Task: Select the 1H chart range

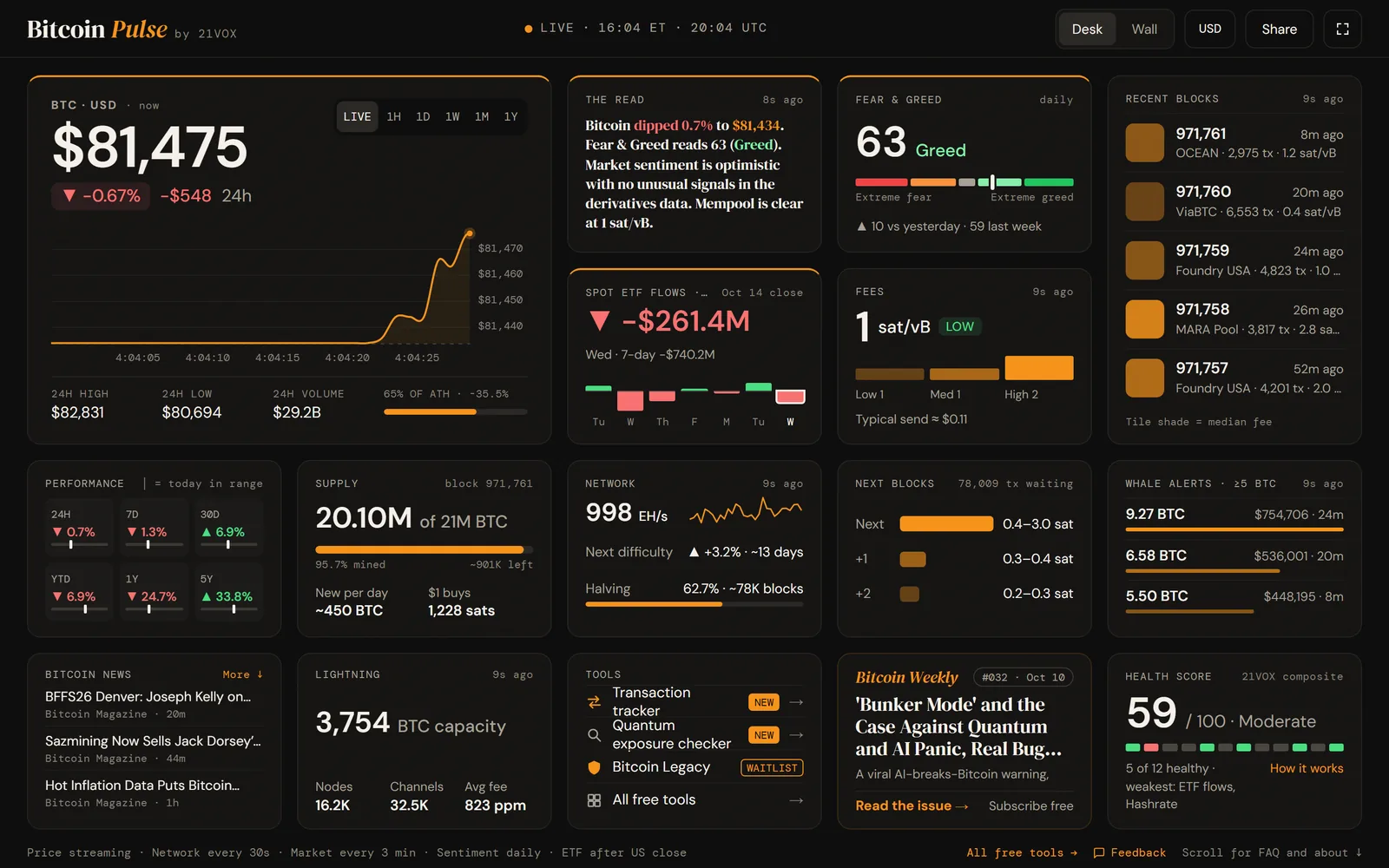Action: 394,116
